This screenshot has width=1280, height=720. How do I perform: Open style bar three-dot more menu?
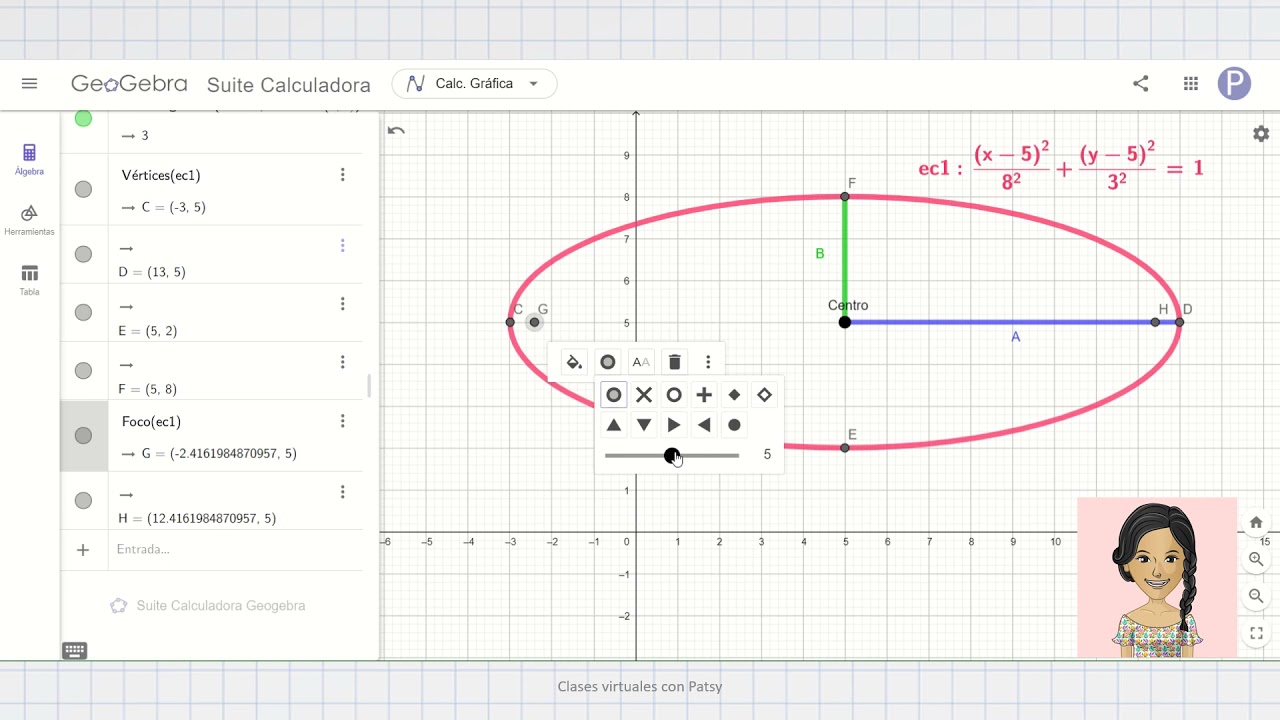coord(708,362)
